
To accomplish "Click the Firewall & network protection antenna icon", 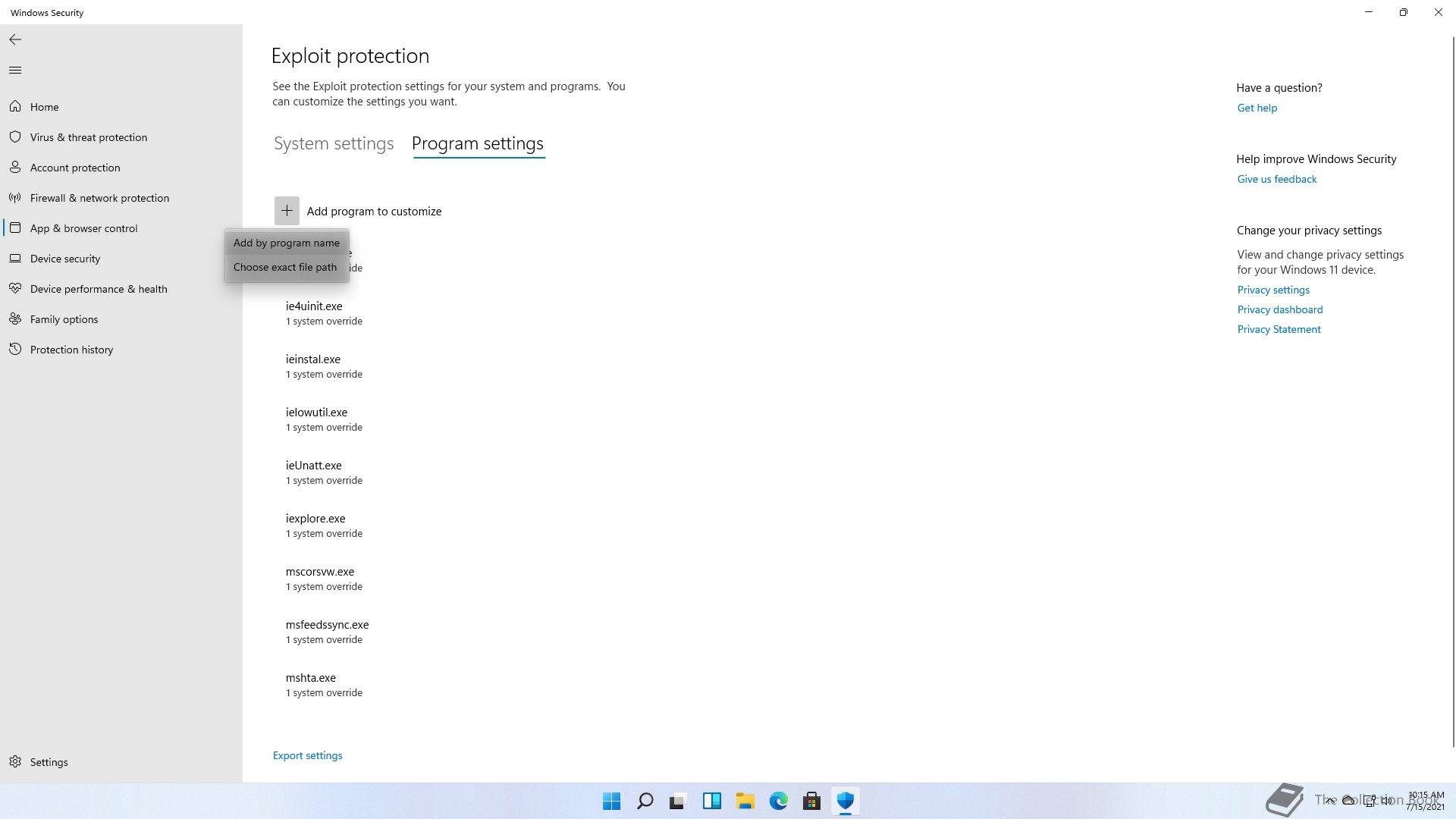I will point(15,198).
